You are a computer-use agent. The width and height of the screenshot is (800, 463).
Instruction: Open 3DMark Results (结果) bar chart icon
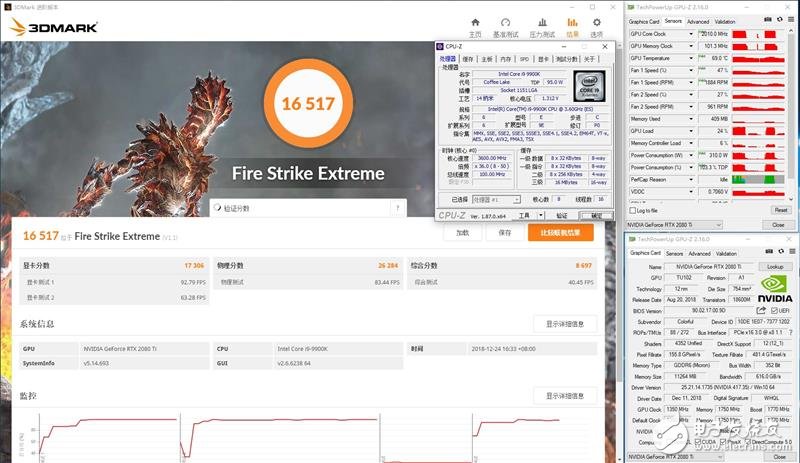click(572, 22)
